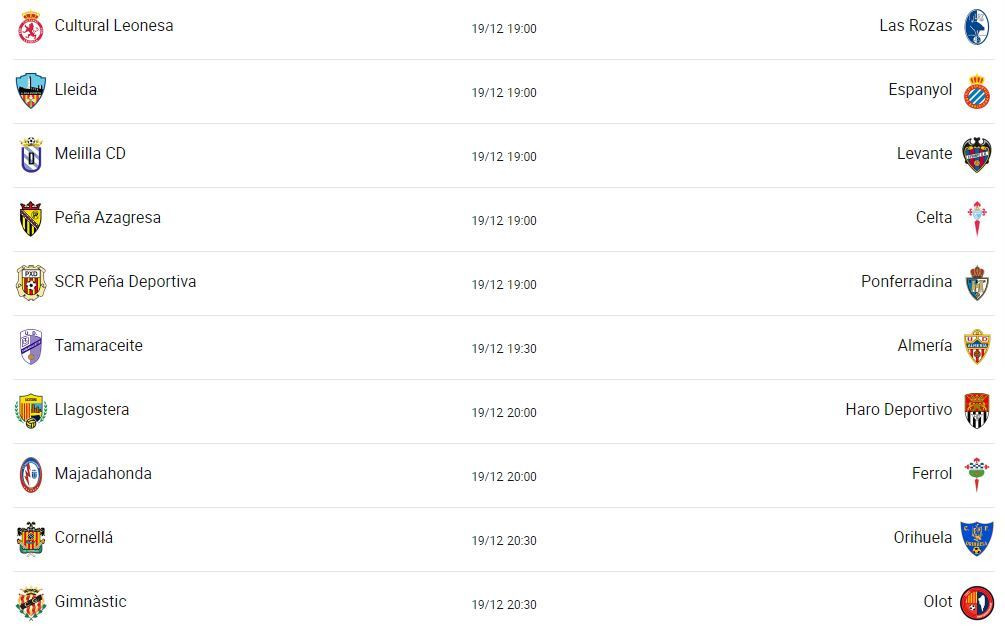The width and height of the screenshot is (1005, 627).
Task: Click the Cultural Leonesa club crest
Action: 30,28
